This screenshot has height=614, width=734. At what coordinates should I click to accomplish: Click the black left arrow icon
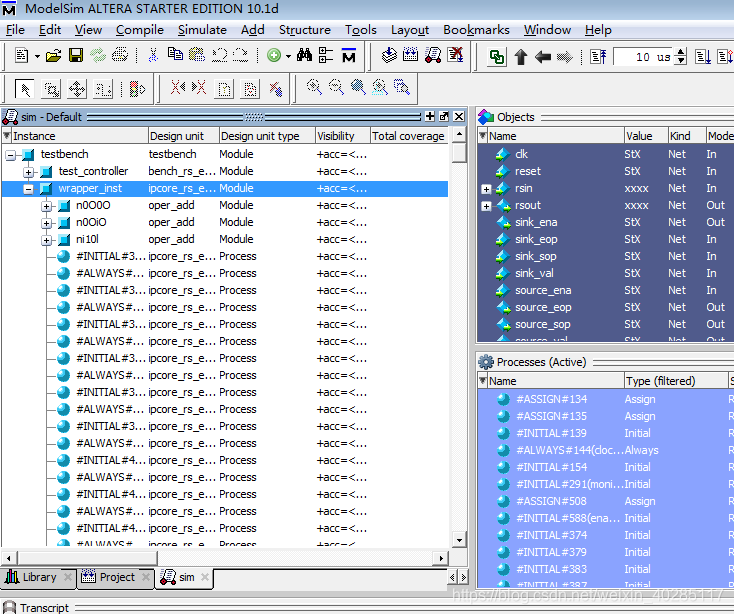point(543,57)
